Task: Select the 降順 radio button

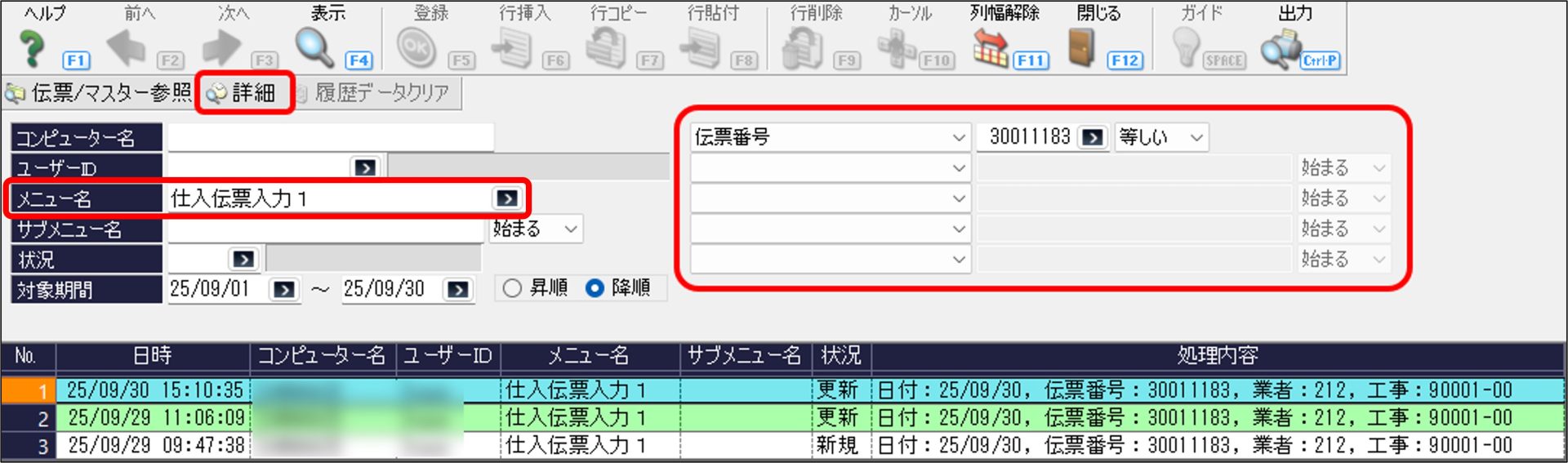Action: [x=595, y=288]
